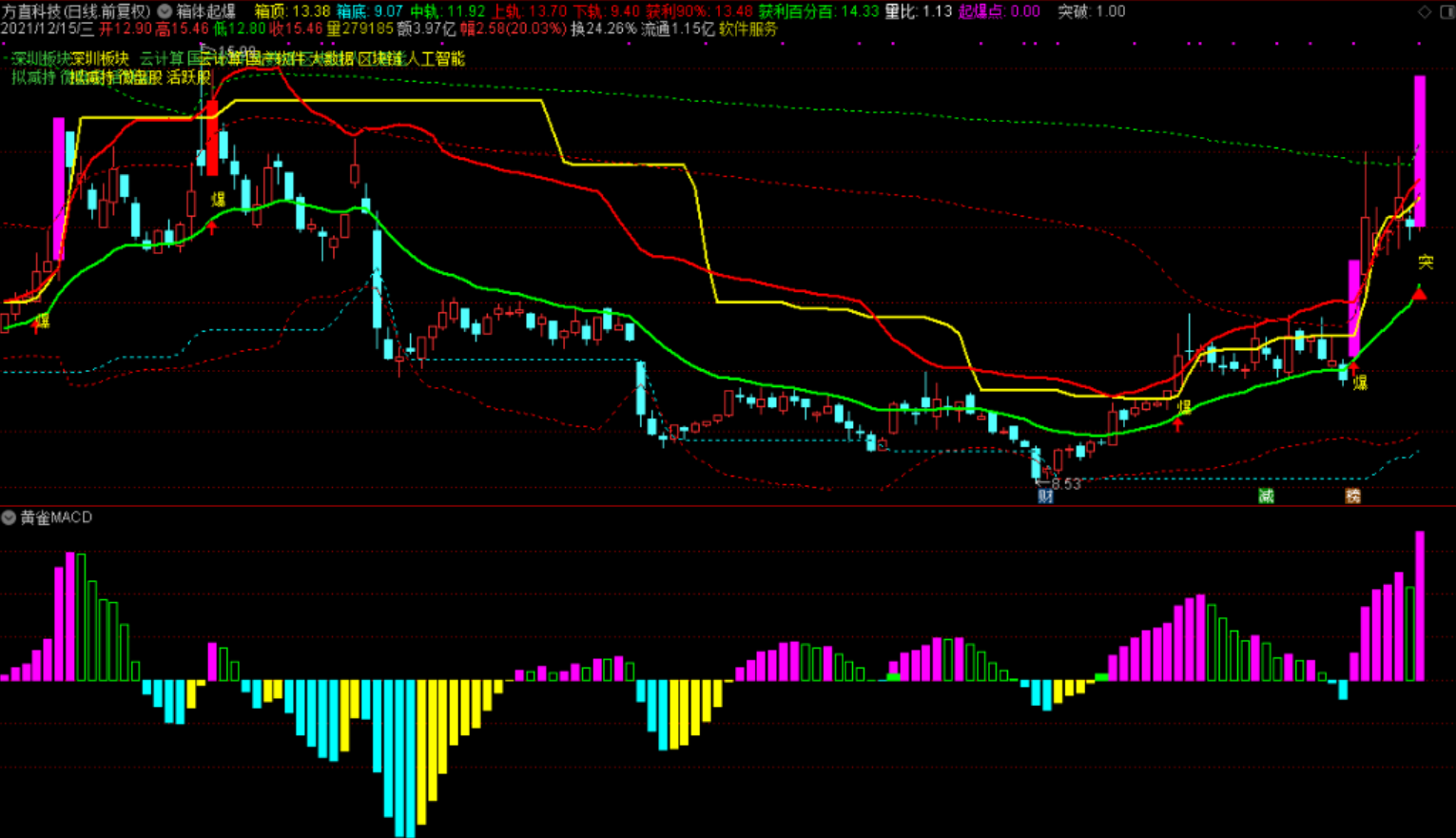This screenshot has height=838, width=1456.
Task: Expand the 黄雀MACD indicator dropdown
Action: pos(9,517)
